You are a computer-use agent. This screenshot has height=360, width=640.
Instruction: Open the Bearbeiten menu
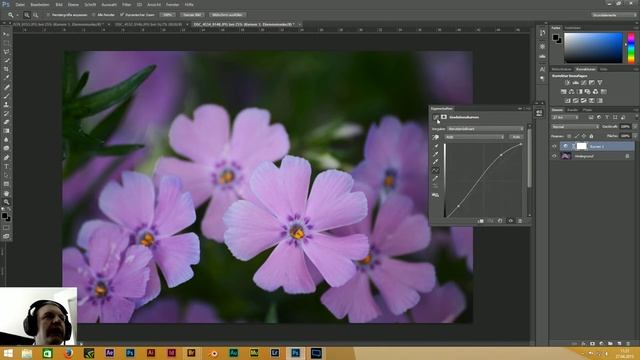coord(40,4)
